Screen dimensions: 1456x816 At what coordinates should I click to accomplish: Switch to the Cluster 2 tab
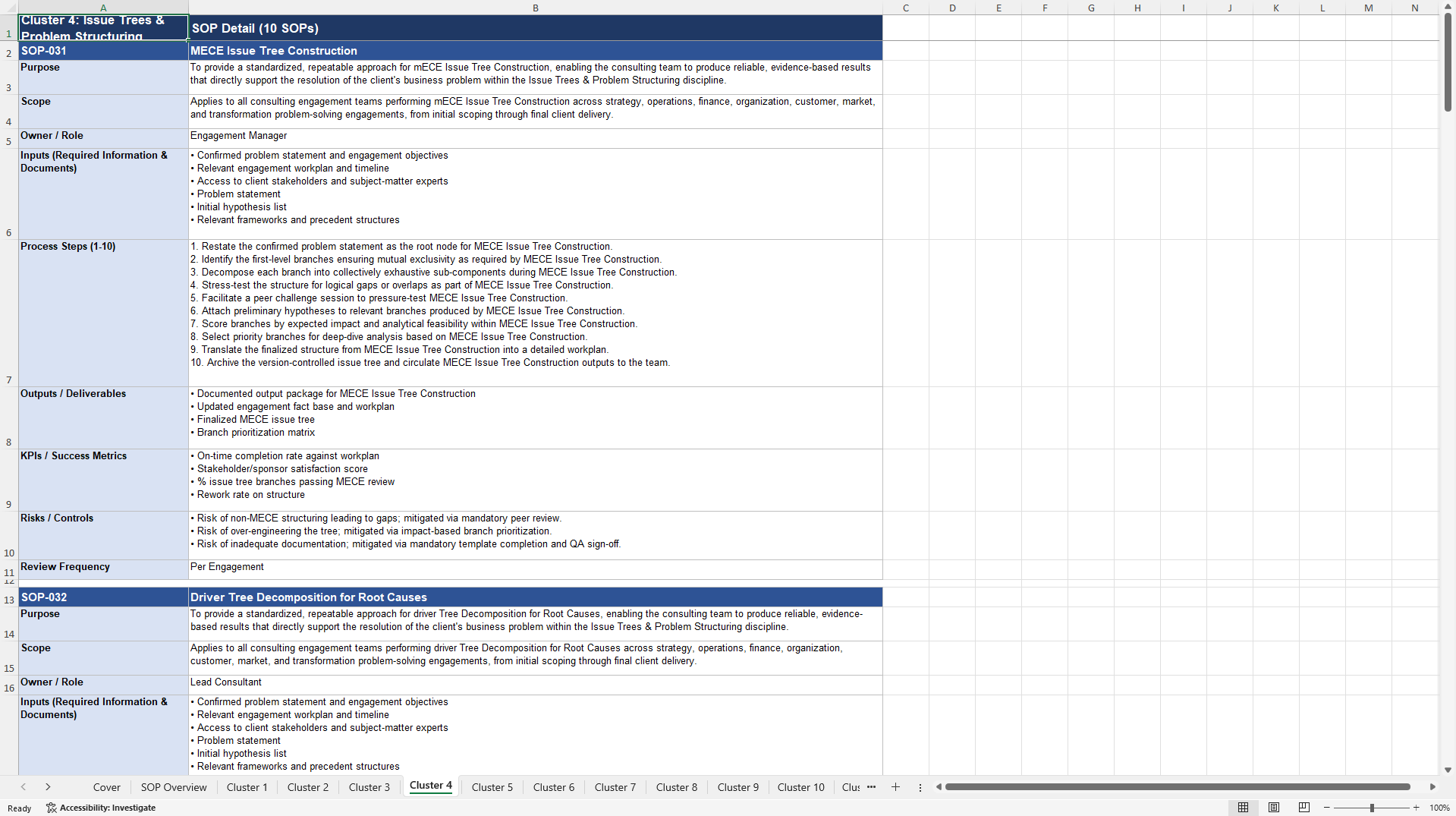pyautogui.click(x=308, y=787)
